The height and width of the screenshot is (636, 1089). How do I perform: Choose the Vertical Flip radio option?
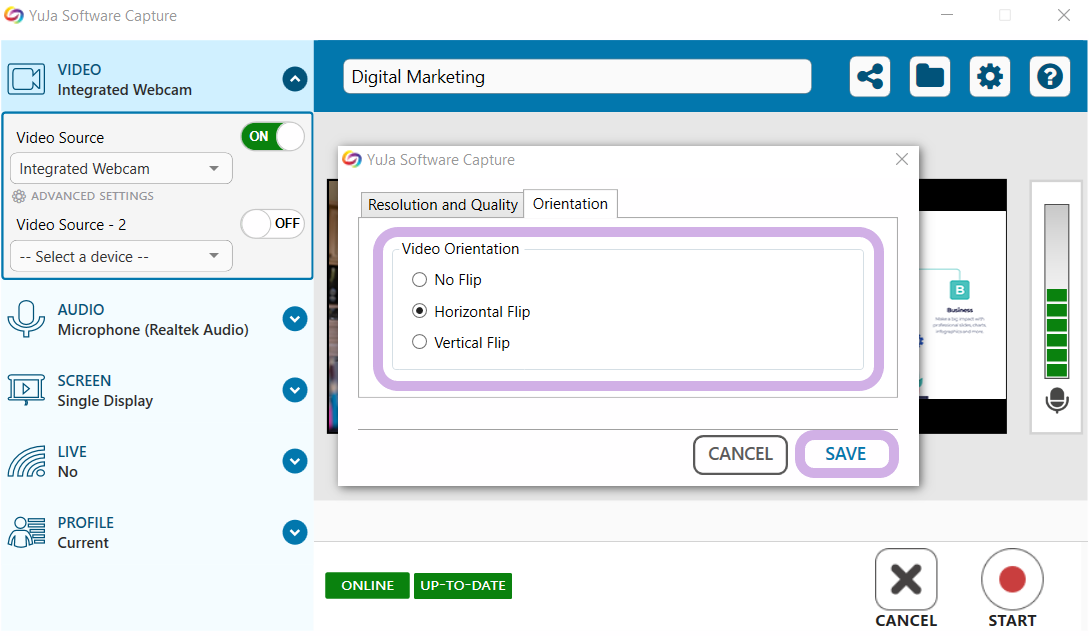tap(420, 343)
